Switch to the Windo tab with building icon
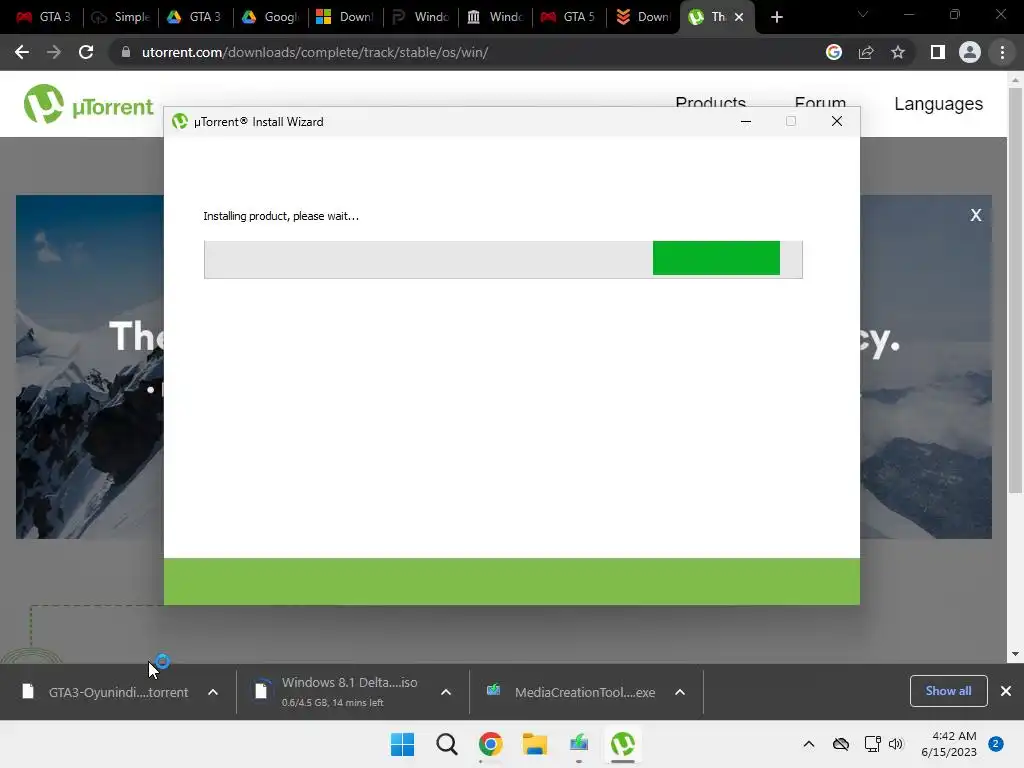The width and height of the screenshot is (1024, 768). (x=494, y=17)
